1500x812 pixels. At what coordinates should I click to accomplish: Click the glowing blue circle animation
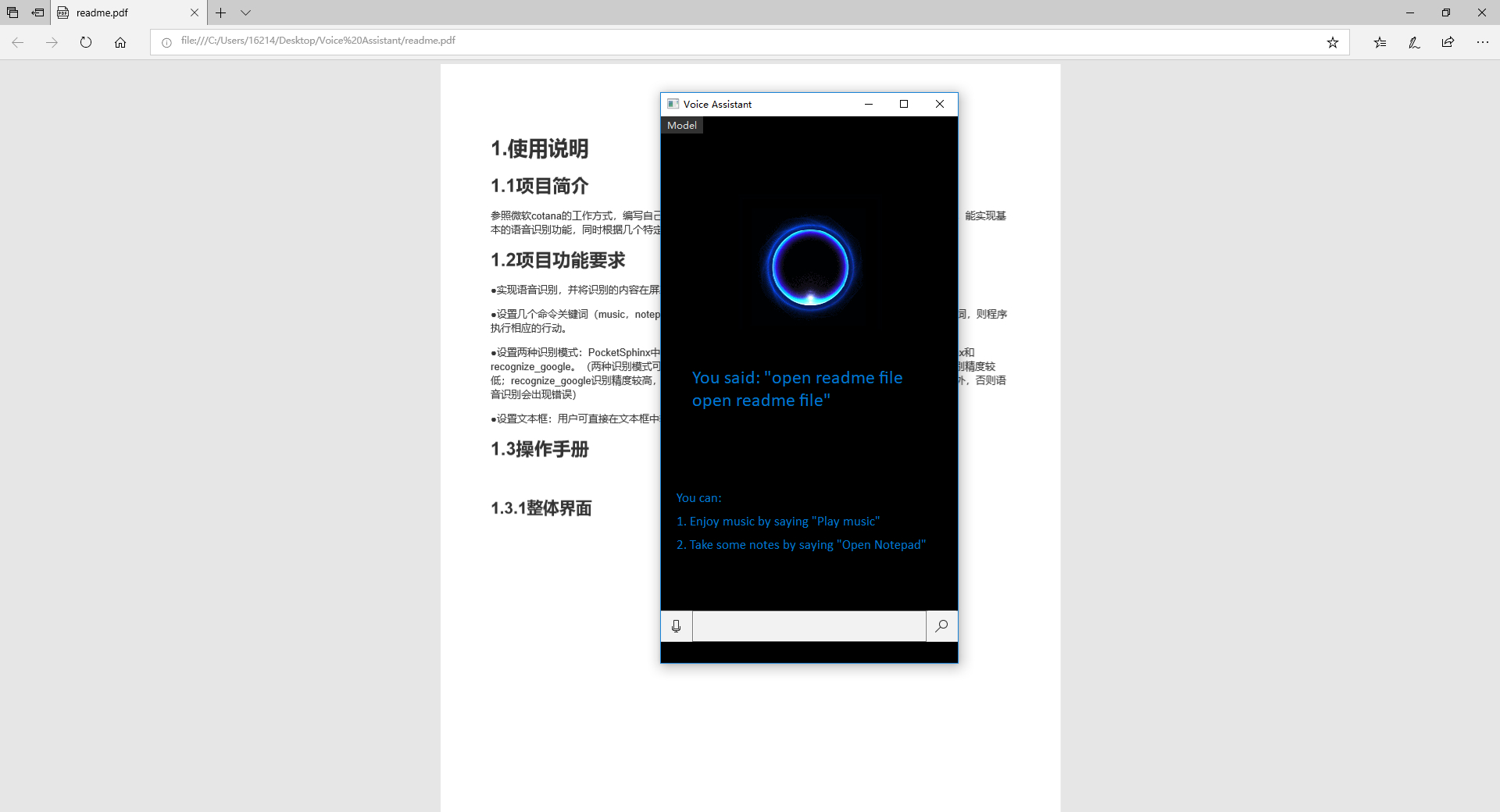pos(810,268)
